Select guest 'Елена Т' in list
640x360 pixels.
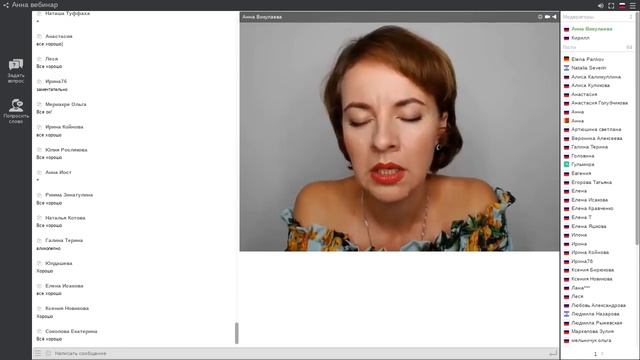click(x=581, y=217)
